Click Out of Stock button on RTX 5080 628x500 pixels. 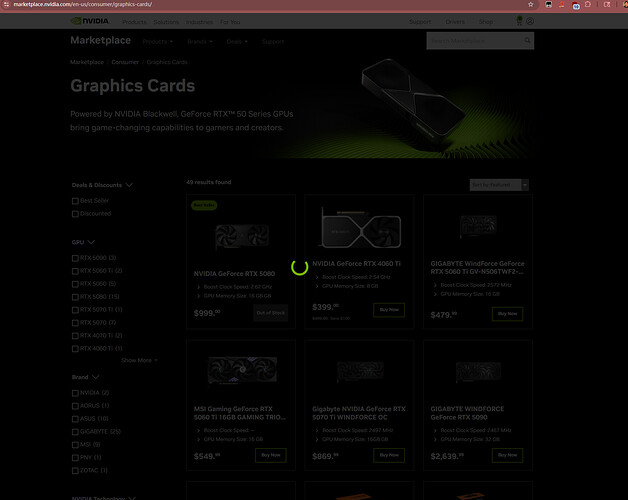click(x=271, y=313)
